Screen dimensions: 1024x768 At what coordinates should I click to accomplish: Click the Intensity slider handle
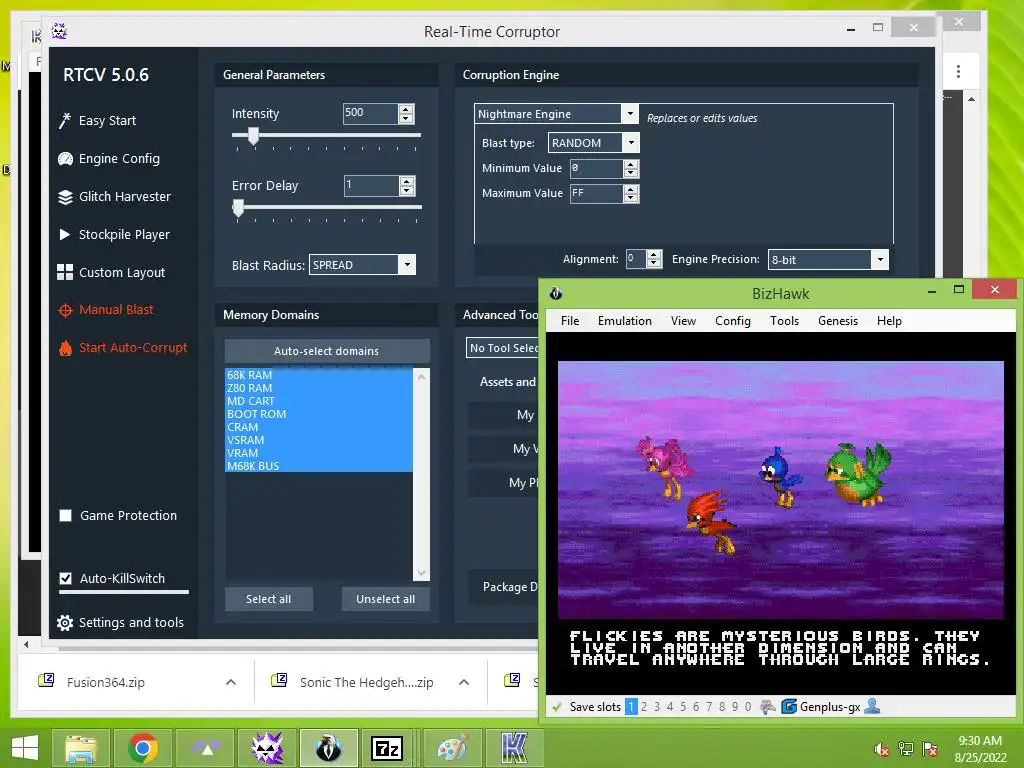pyautogui.click(x=253, y=136)
